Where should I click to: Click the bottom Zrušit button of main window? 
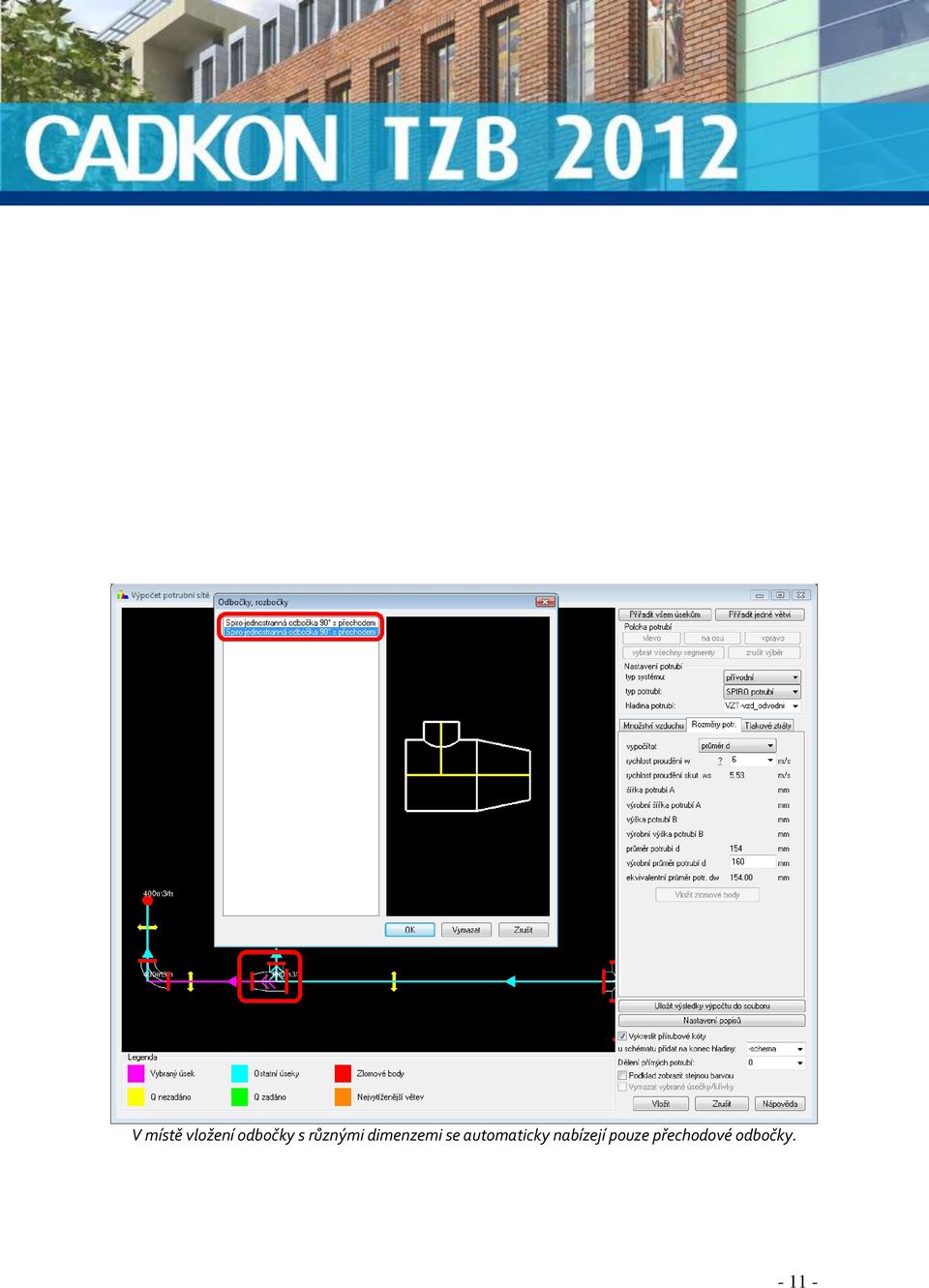[x=722, y=1104]
